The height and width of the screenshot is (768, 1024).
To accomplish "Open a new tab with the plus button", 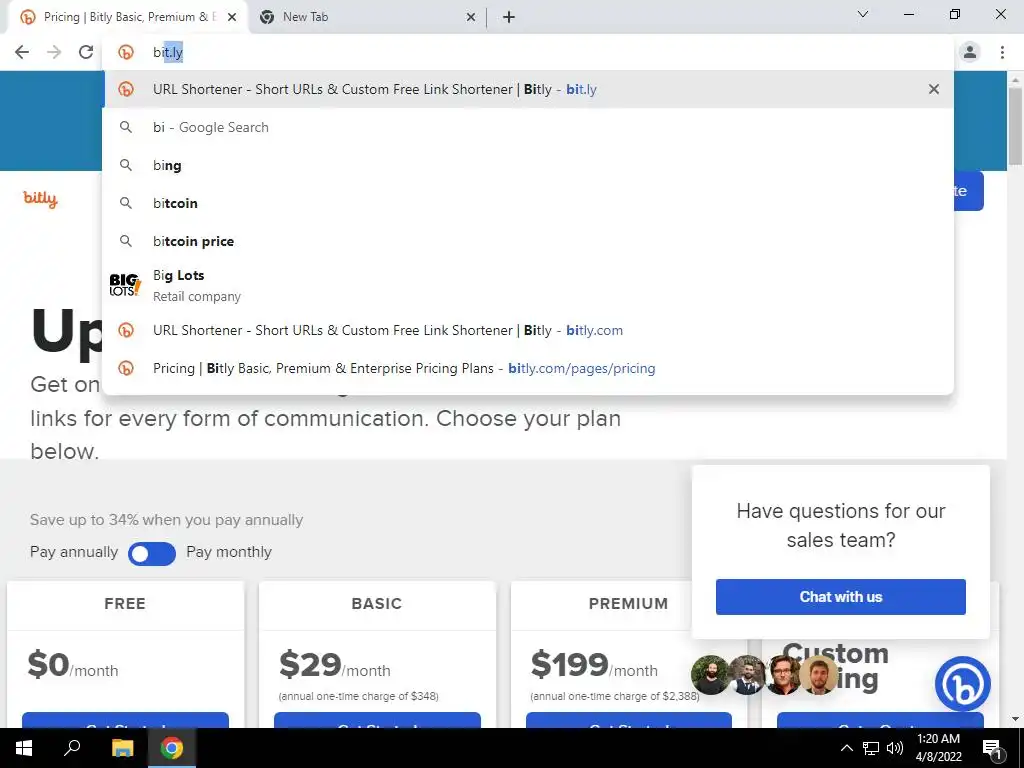I will [509, 18].
